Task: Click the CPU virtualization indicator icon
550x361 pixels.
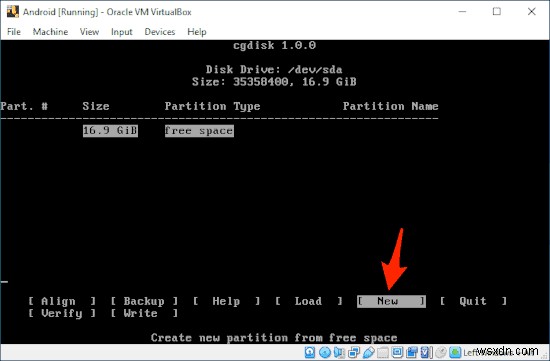Action: 426,352
